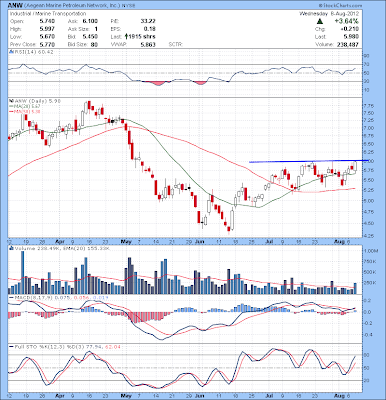
Task: Click the SCTR label in quote header
Action: coord(176,44)
